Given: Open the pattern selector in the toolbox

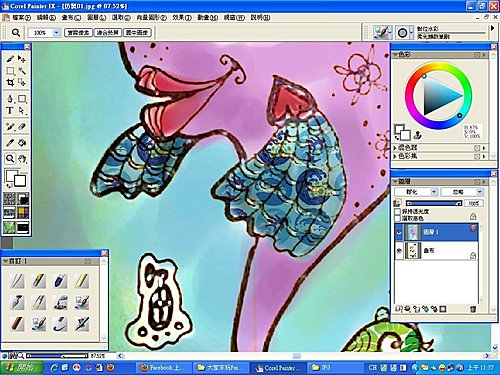Looking at the screenshot, I should tap(10, 213).
